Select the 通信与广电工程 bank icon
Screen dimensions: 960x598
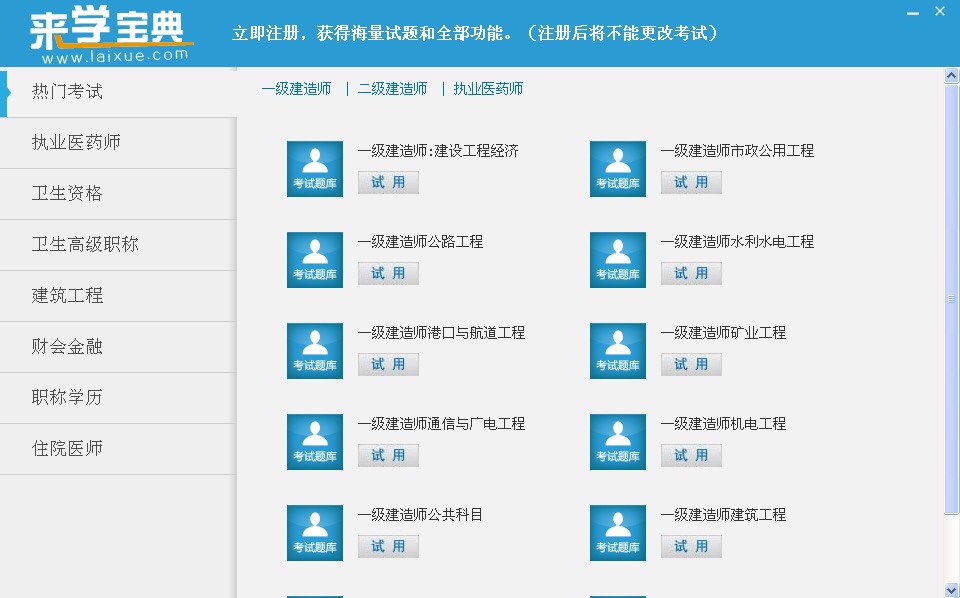(314, 441)
